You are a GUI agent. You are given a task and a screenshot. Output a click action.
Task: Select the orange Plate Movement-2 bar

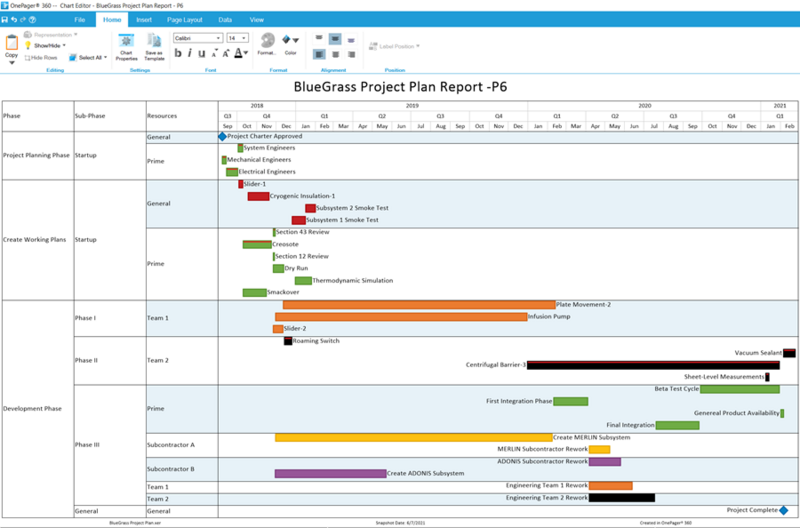[x=419, y=305]
